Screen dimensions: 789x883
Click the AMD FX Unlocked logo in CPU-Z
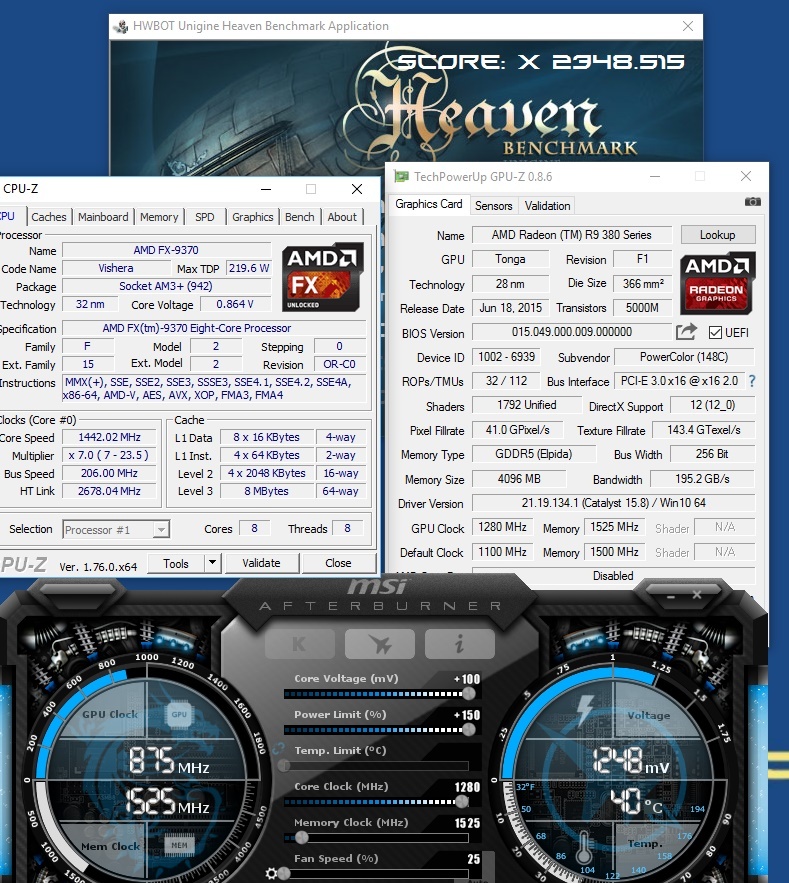point(322,277)
